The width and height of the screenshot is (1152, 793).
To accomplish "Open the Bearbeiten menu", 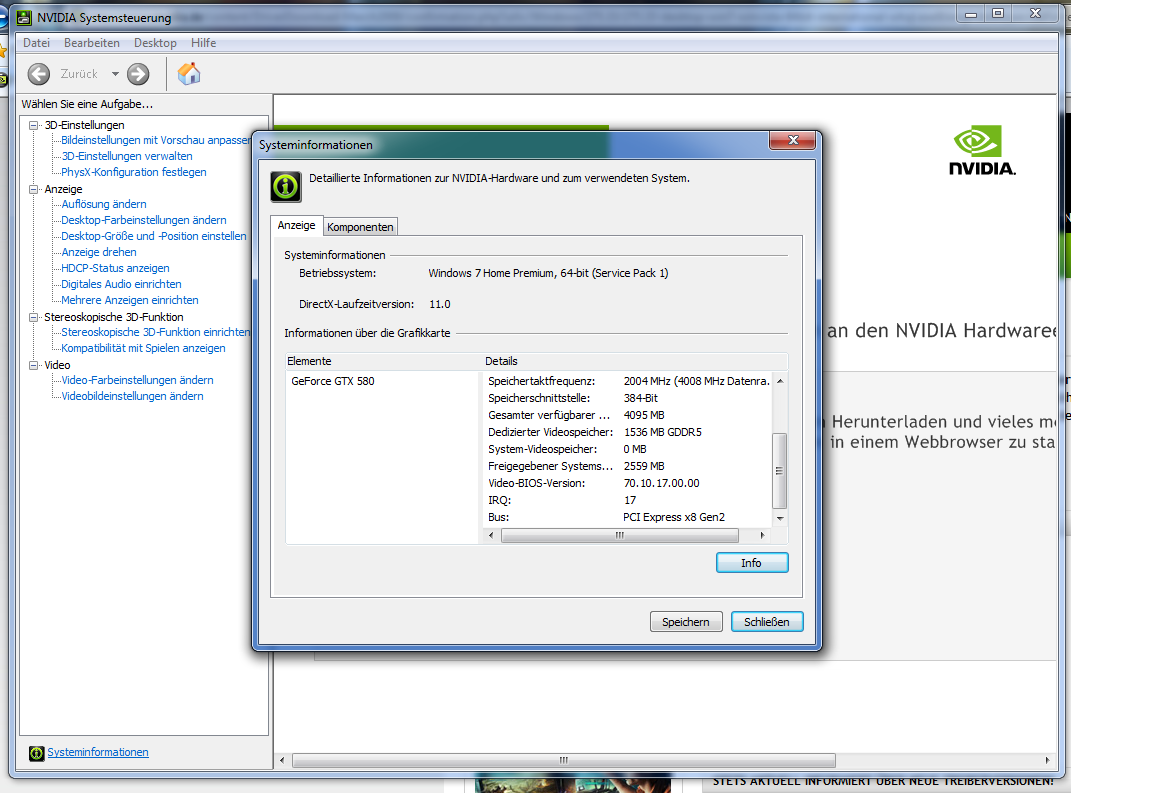I will (92, 43).
